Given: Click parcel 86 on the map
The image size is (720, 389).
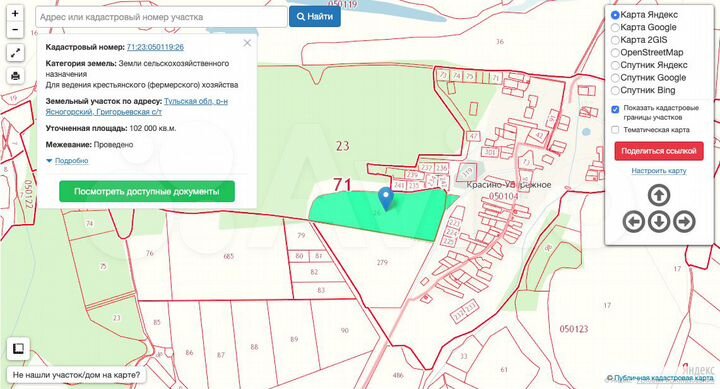Looking at the screenshot, I should (189, 353).
